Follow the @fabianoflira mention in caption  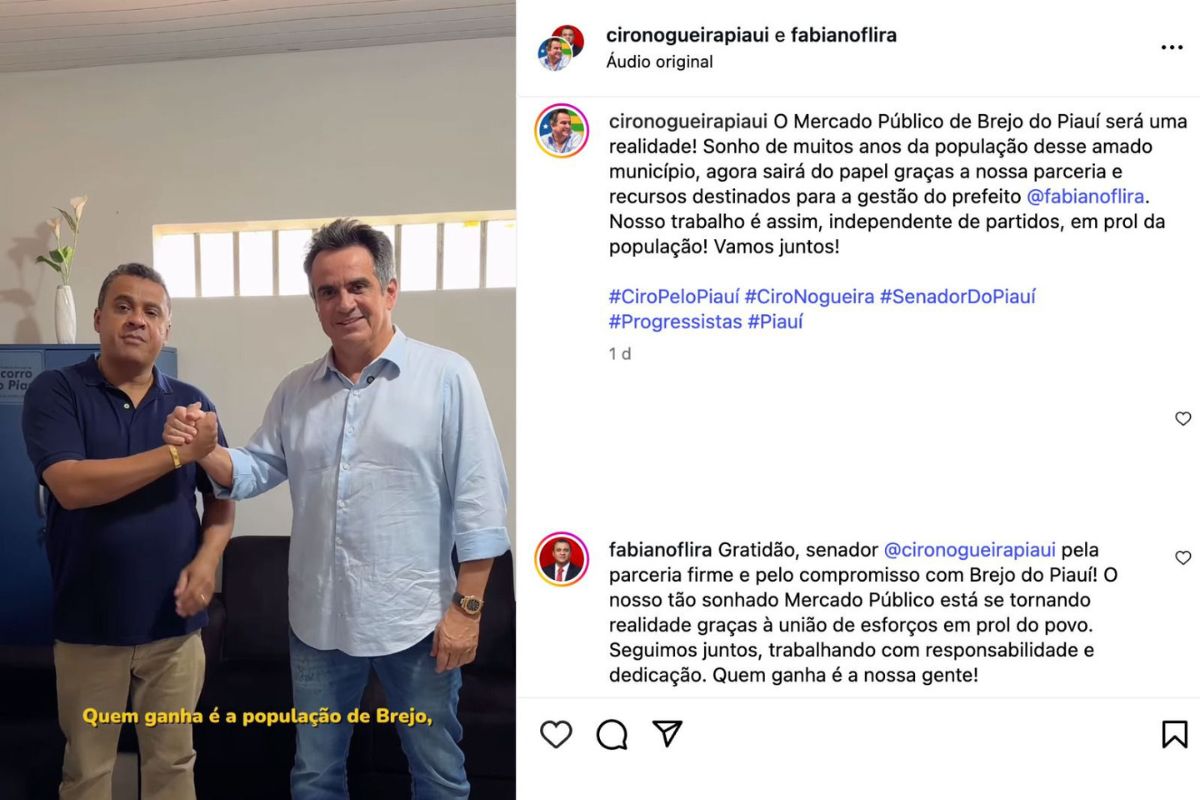(x=1086, y=196)
